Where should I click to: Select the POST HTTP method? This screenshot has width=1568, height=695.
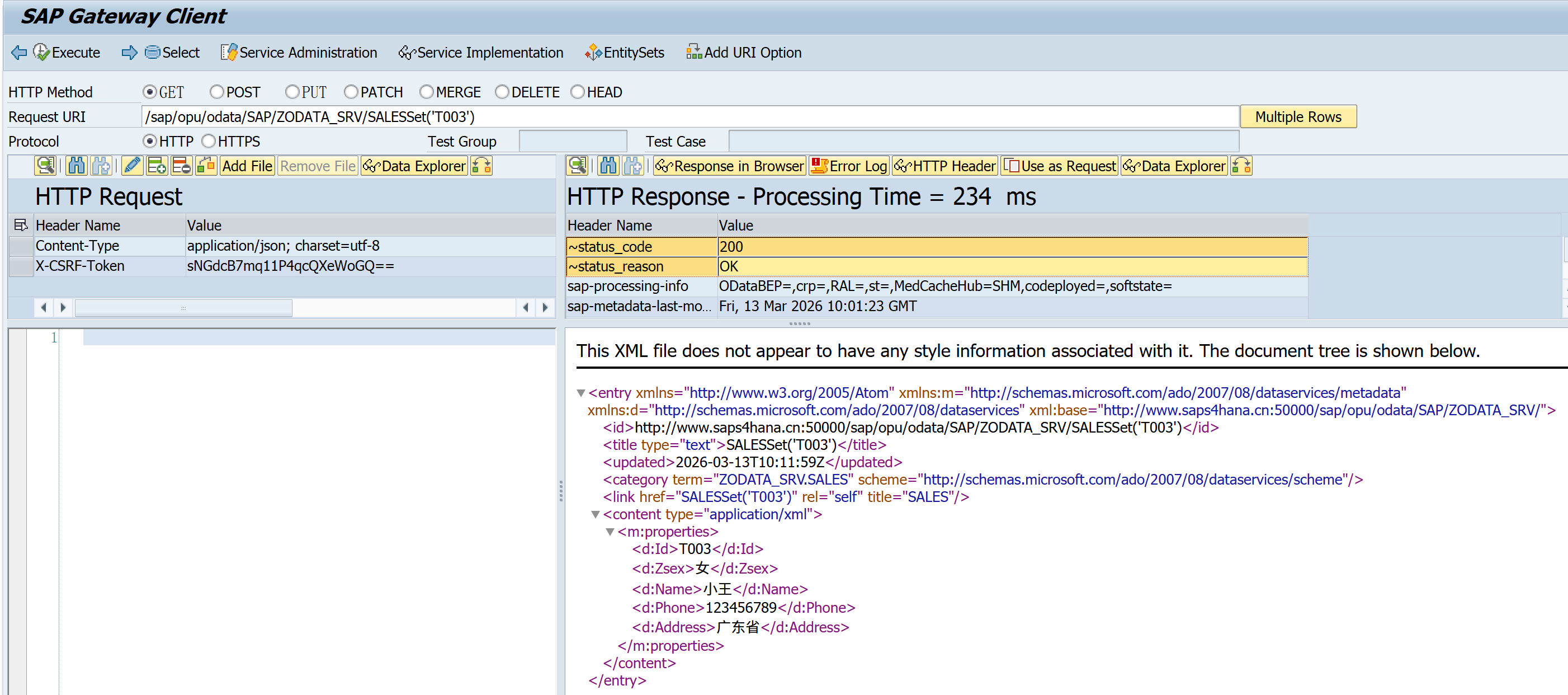217,92
